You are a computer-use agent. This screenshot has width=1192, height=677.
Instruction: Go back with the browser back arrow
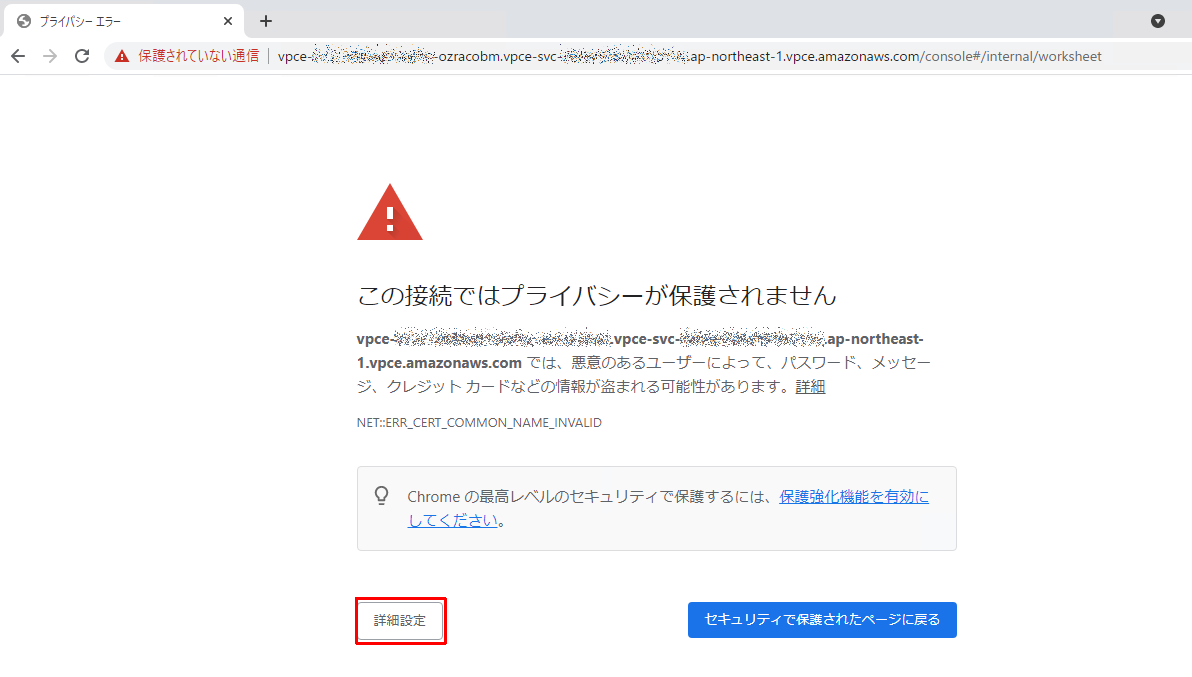(18, 56)
